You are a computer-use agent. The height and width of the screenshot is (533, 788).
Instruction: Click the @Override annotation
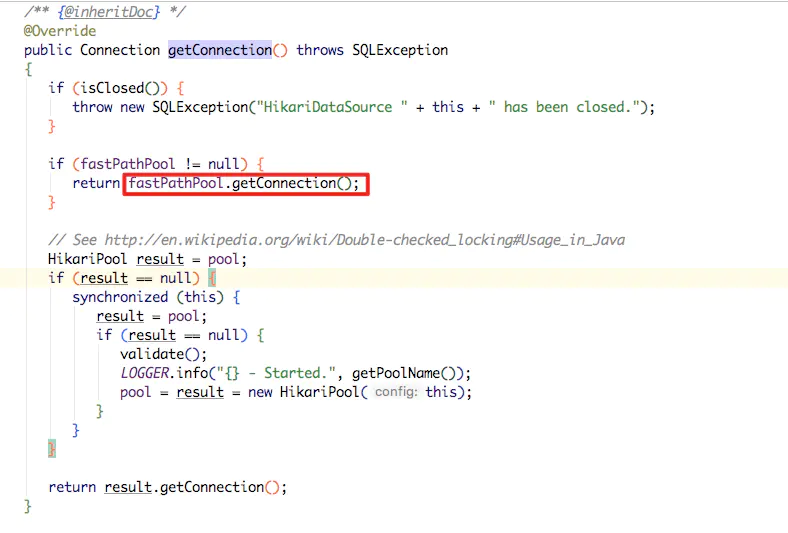(60, 31)
